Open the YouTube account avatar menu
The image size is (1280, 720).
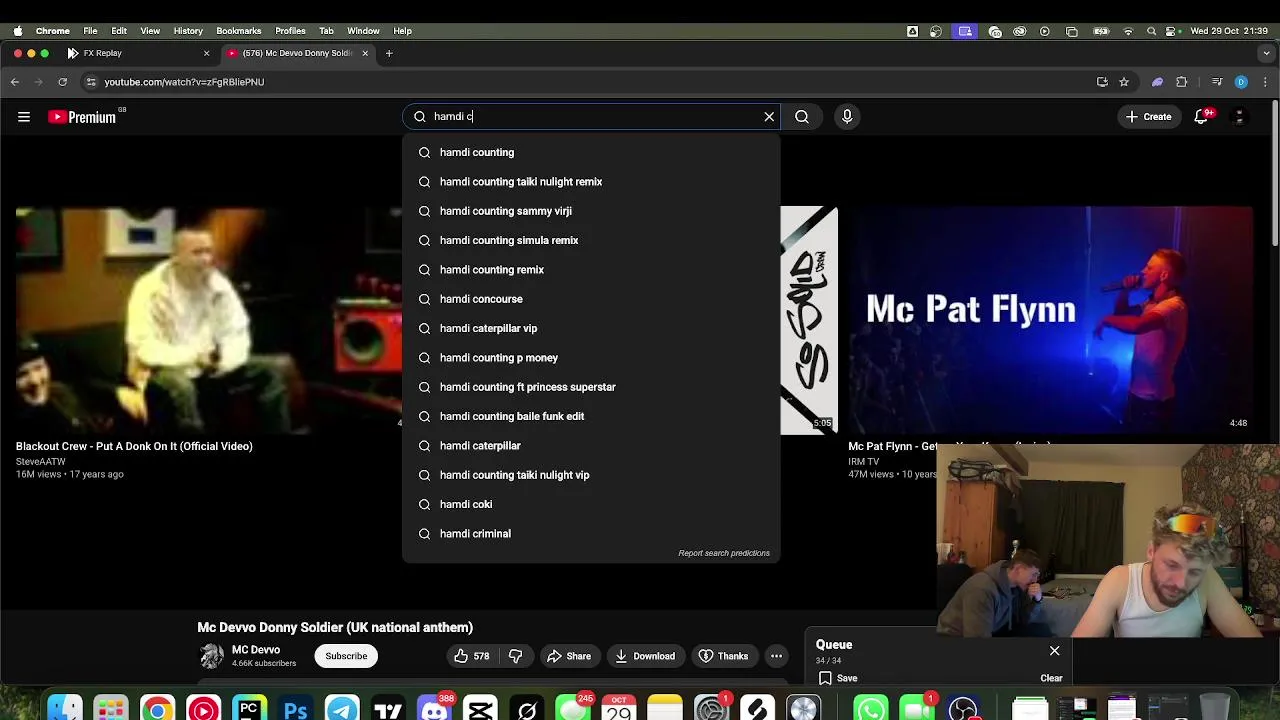1240,117
